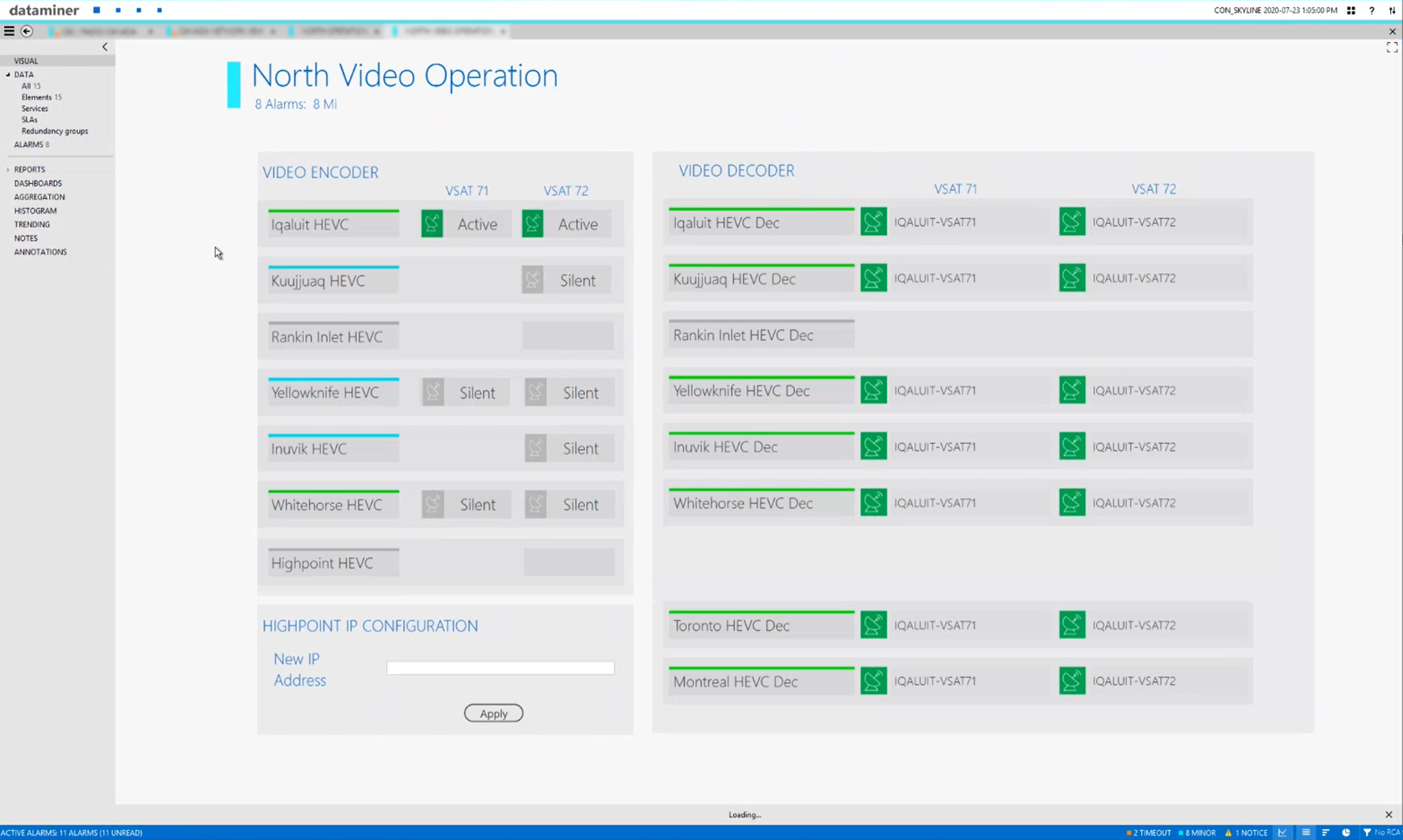Open the alarm trend graph icon in status bar
The image size is (1403, 840).
1283,832
